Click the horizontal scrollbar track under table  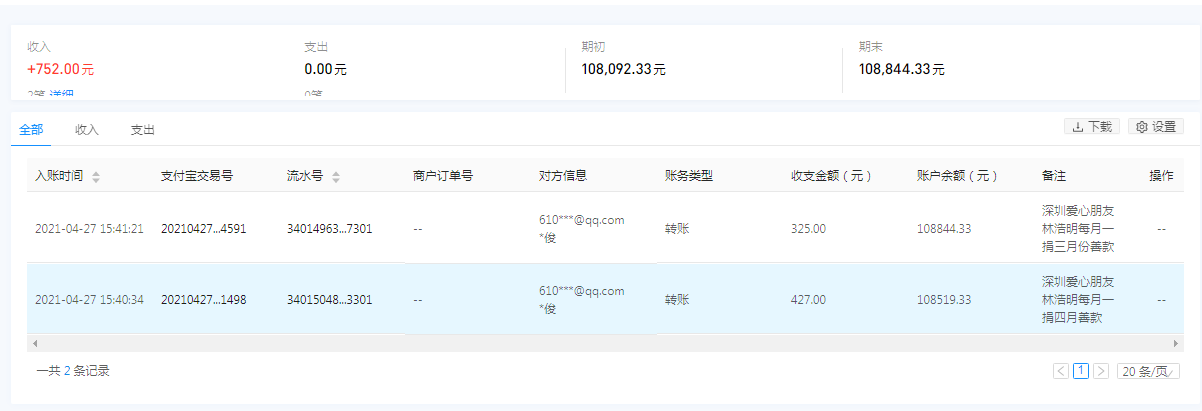click(600, 343)
